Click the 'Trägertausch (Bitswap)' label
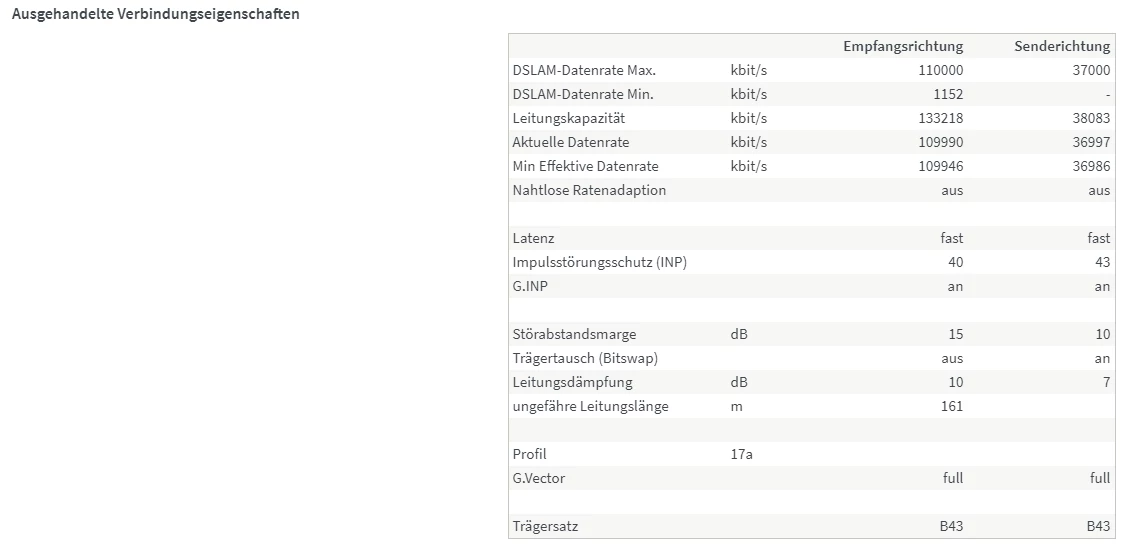The image size is (1125, 554). click(x=585, y=358)
